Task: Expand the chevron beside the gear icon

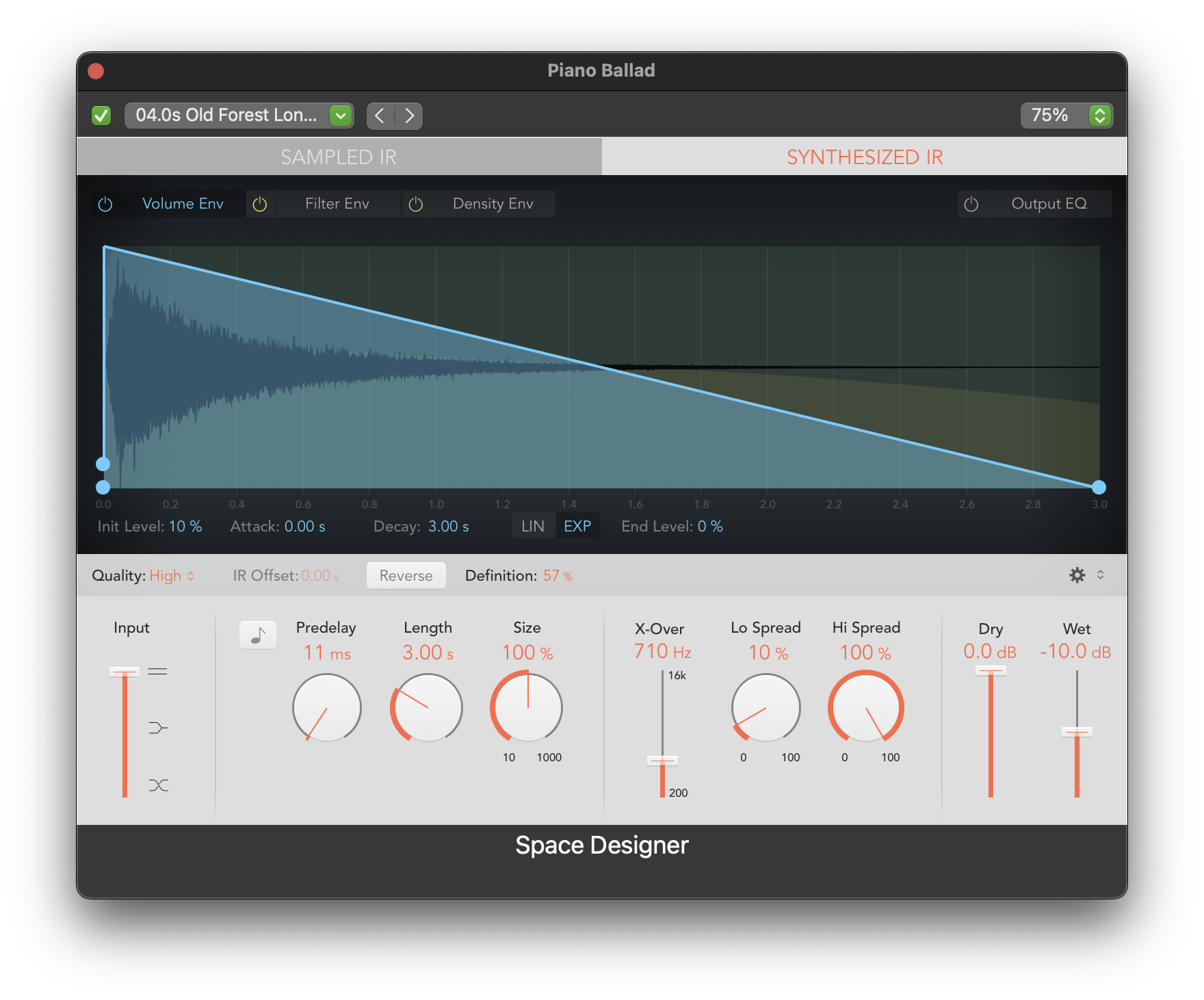Action: 1101,575
